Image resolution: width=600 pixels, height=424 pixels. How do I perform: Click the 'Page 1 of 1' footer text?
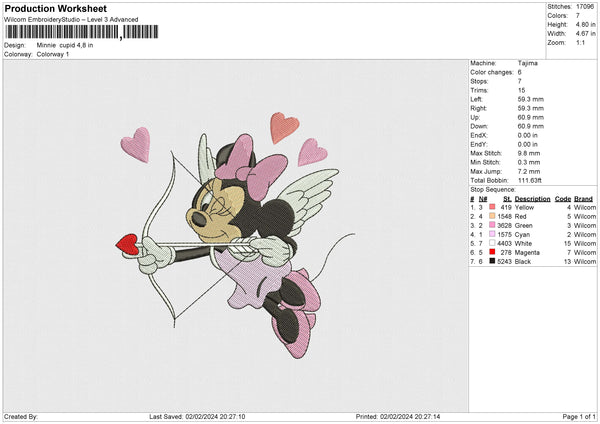click(x=579, y=416)
